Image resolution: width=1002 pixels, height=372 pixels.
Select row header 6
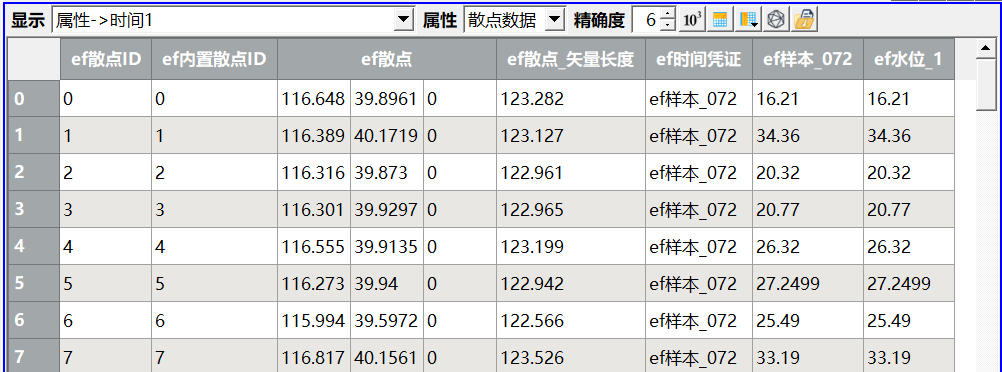[34, 320]
